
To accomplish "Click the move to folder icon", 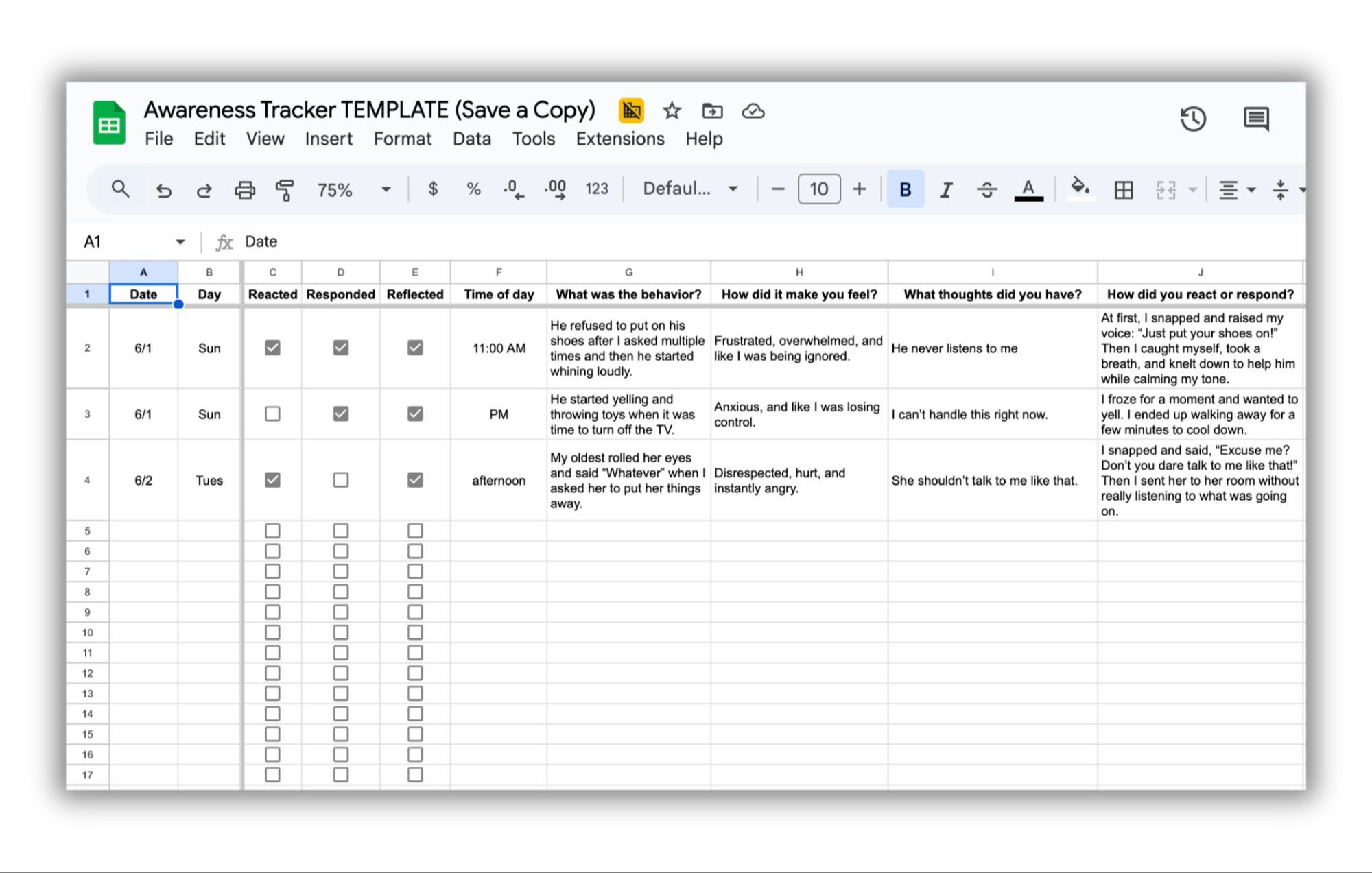I will point(712,111).
